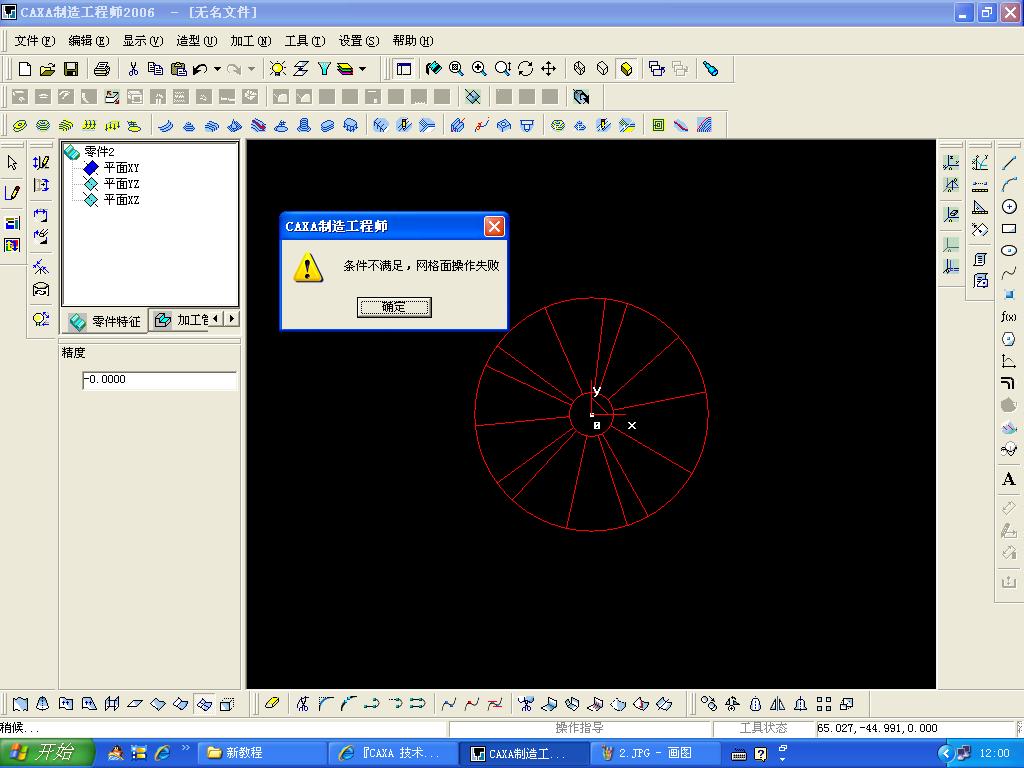Click the pan four-arrow icon
The image size is (1024, 768).
point(549,69)
